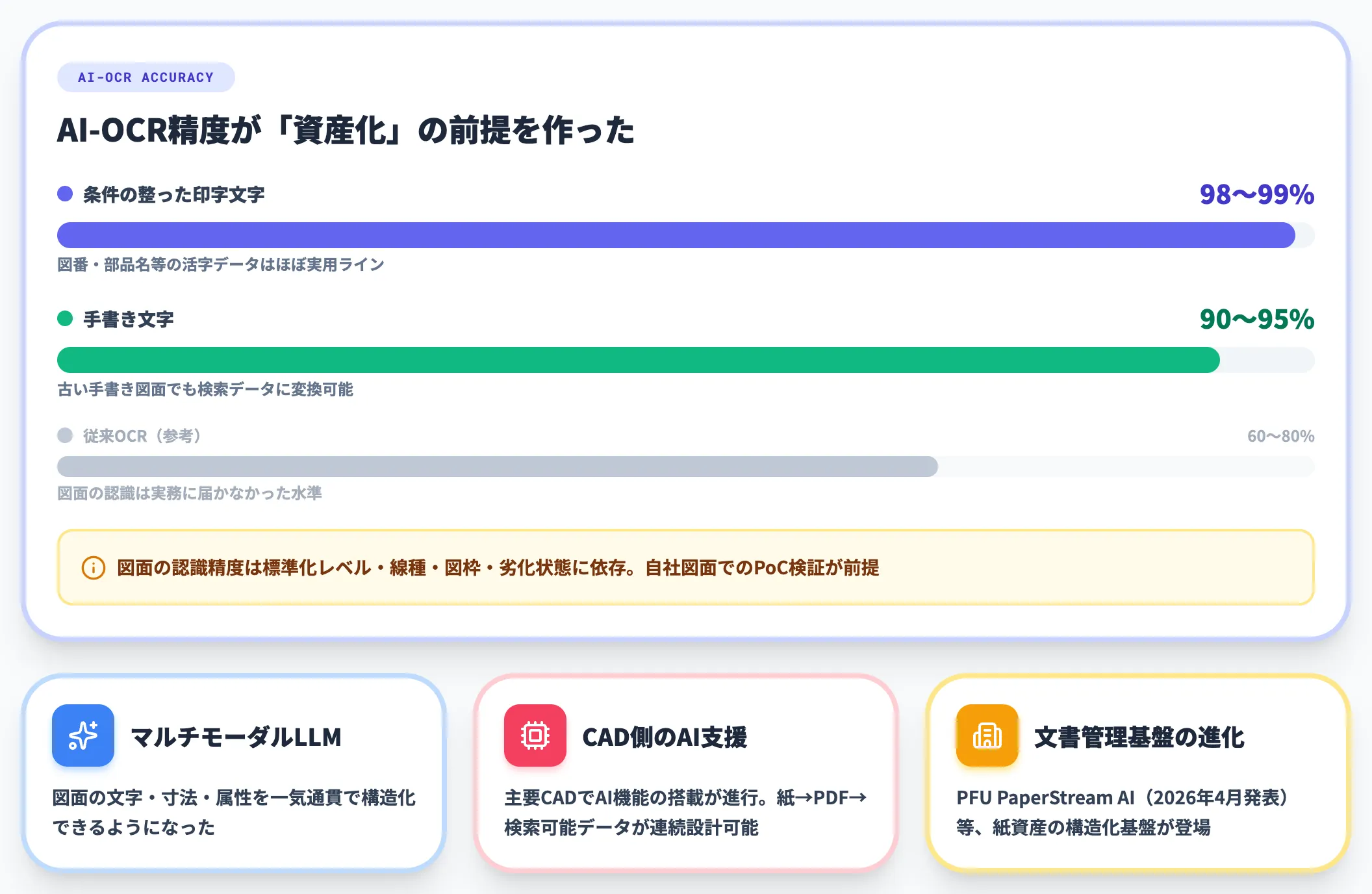The width and height of the screenshot is (1372, 894).
Task: Click the マルチモーダルLLM card title
Action: coord(236,737)
